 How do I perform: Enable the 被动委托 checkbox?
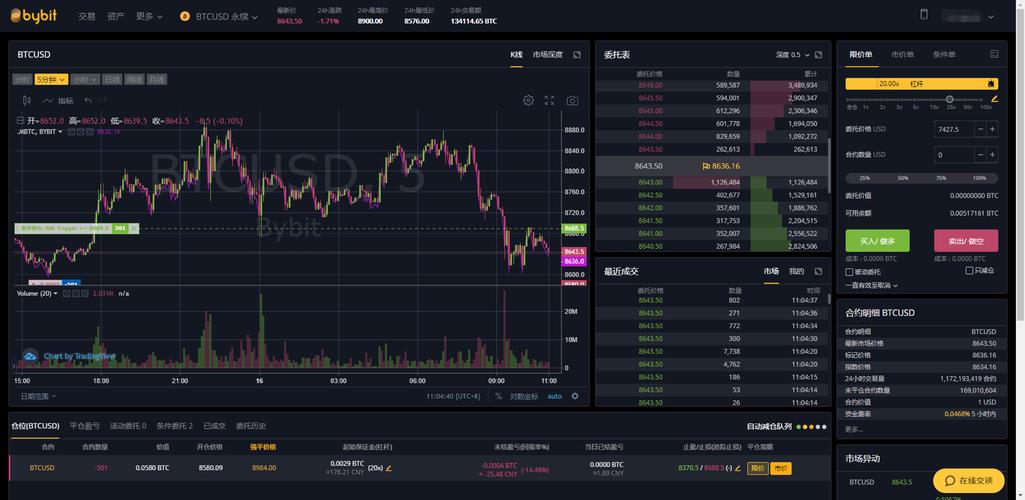[x=849, y=272]
